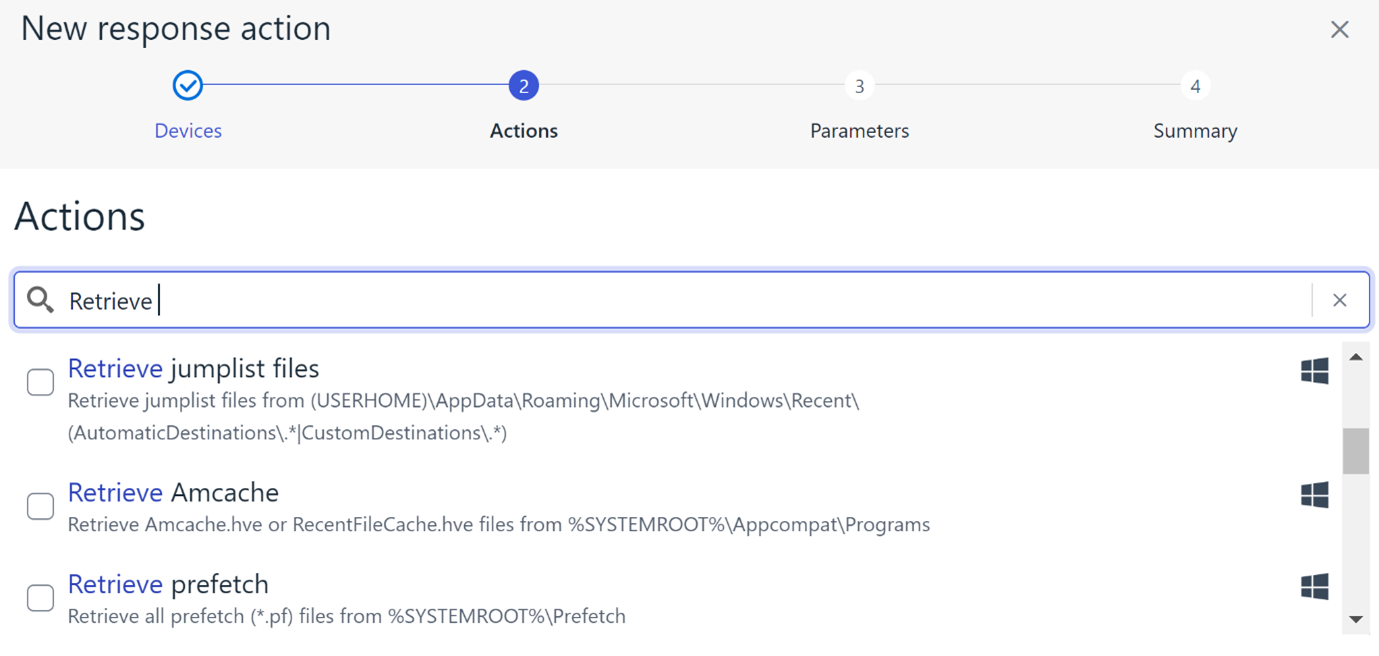This screenshot has height=656, width=1379.
Task: Jump to the Parameters step label
Action: (860, 131)
